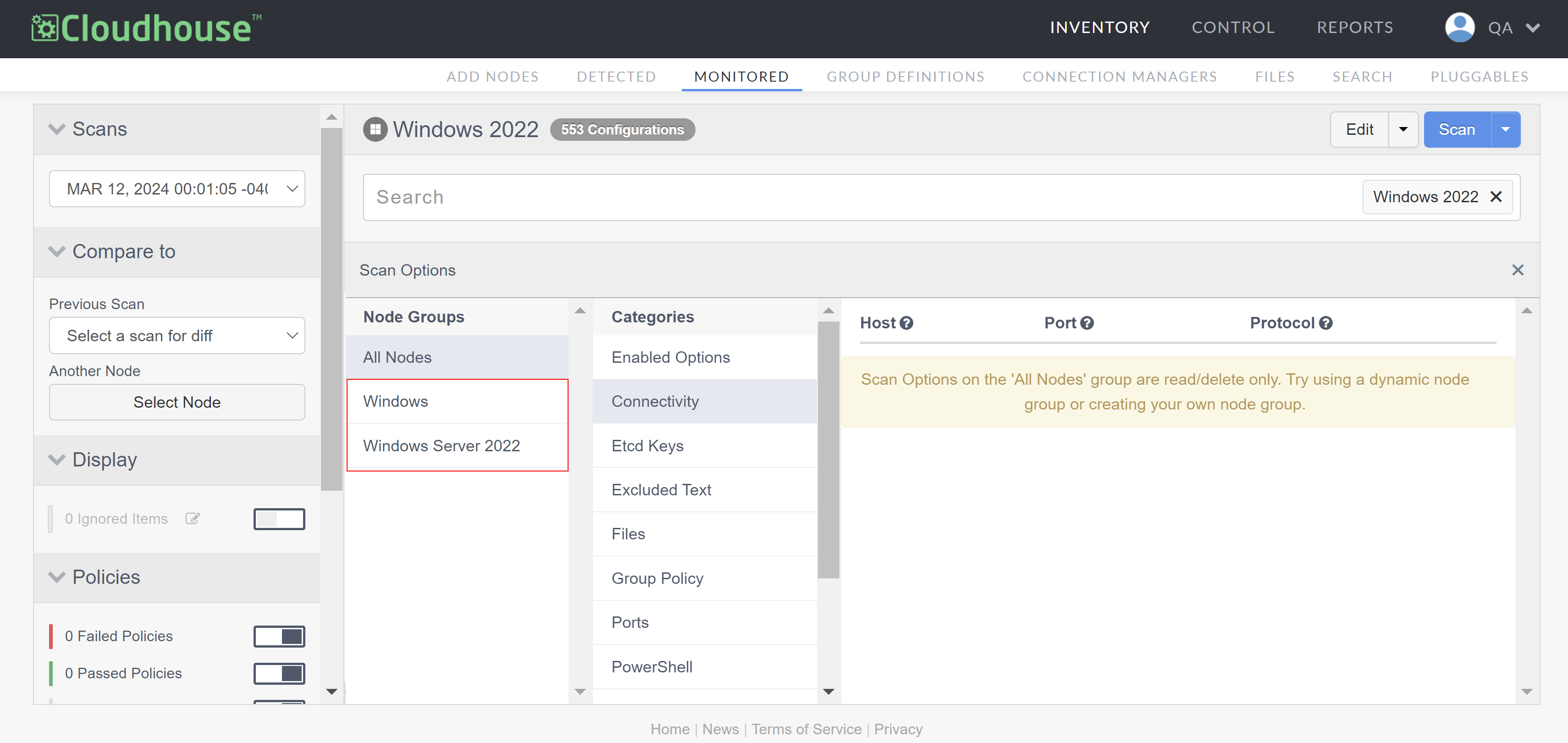Toggle the Ignored Items display switch

click(x=279, y=519)
